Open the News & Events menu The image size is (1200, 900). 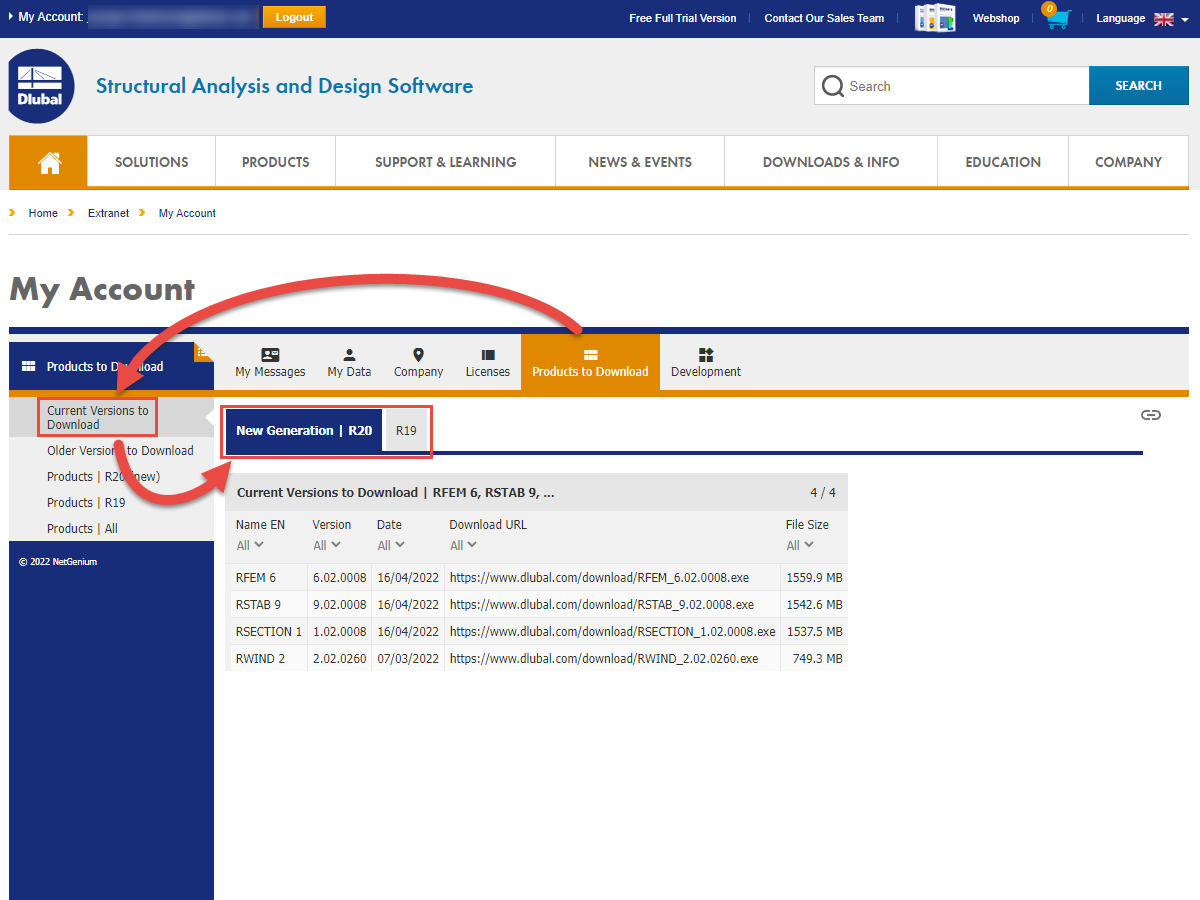coord(640,162)
